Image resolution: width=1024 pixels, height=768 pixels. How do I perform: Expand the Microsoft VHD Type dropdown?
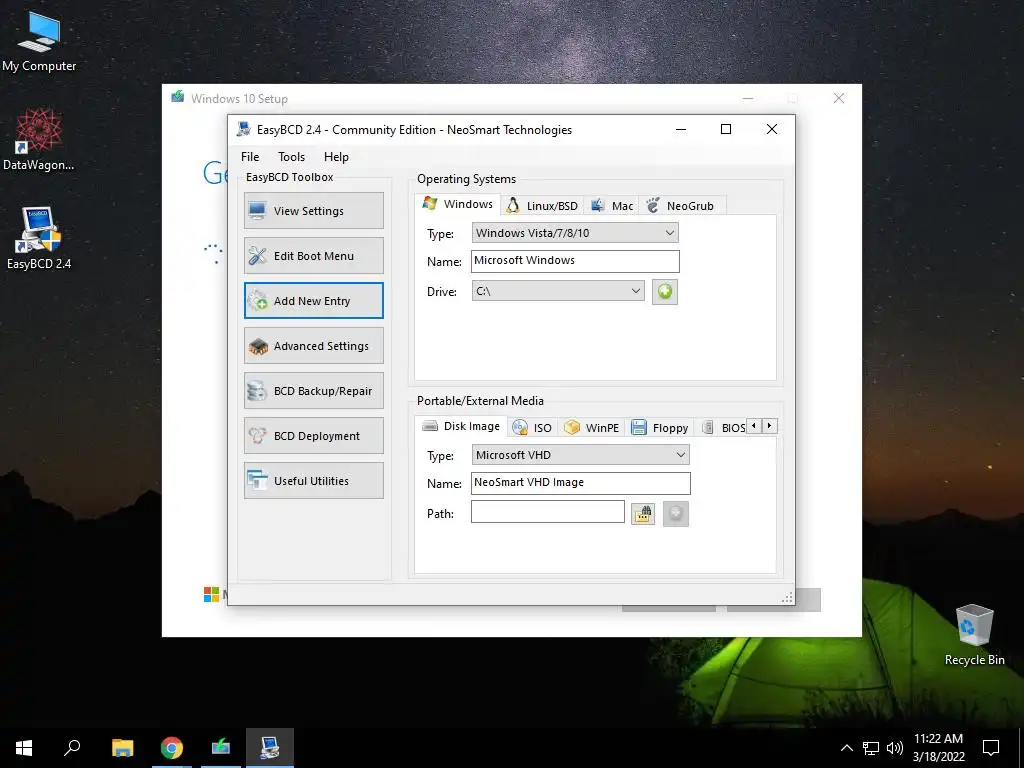click(x=580, y=455)
